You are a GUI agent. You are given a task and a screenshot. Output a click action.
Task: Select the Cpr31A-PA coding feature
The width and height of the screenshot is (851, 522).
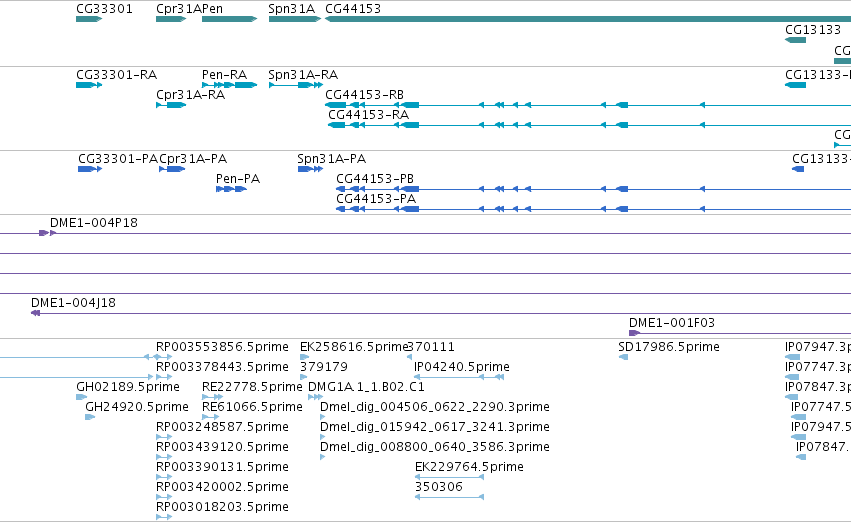(173, 169)
